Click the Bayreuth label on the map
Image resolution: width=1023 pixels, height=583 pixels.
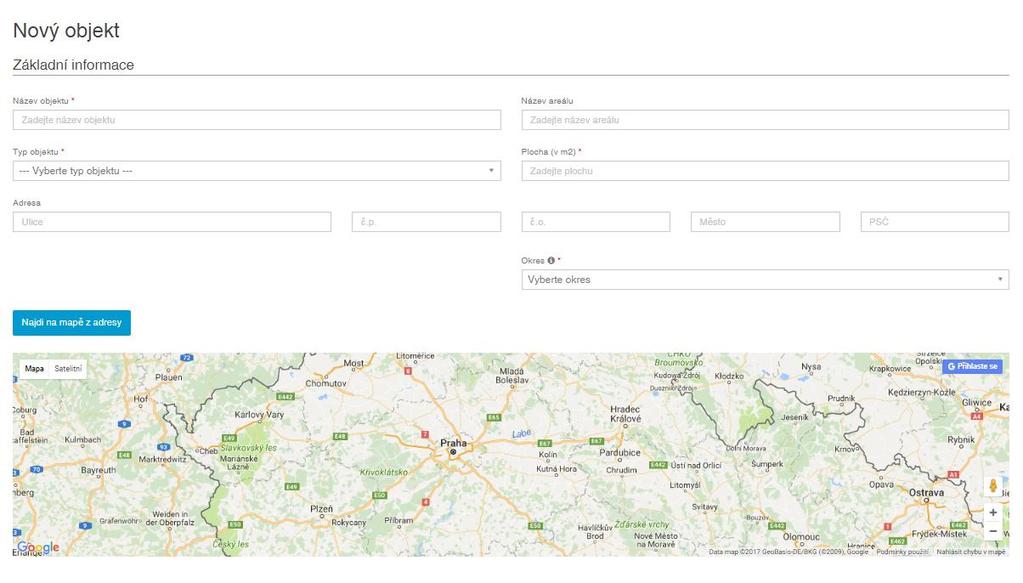(x=99, y=470)
